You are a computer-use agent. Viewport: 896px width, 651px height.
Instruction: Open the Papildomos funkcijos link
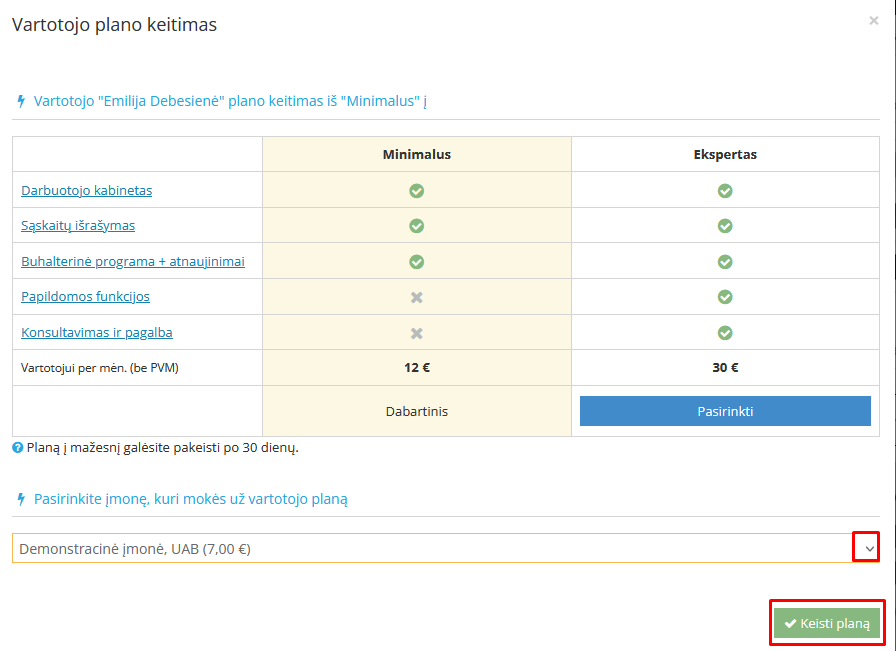click(x=86, y=297)
